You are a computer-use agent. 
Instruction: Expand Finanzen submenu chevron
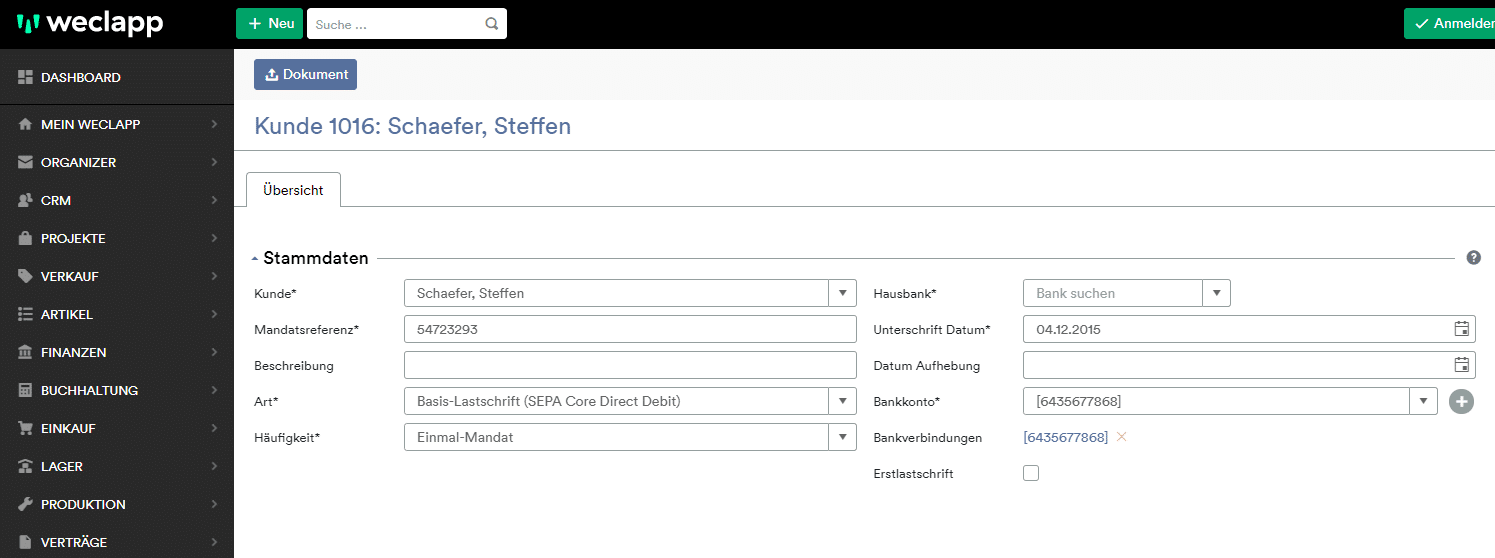214,353
